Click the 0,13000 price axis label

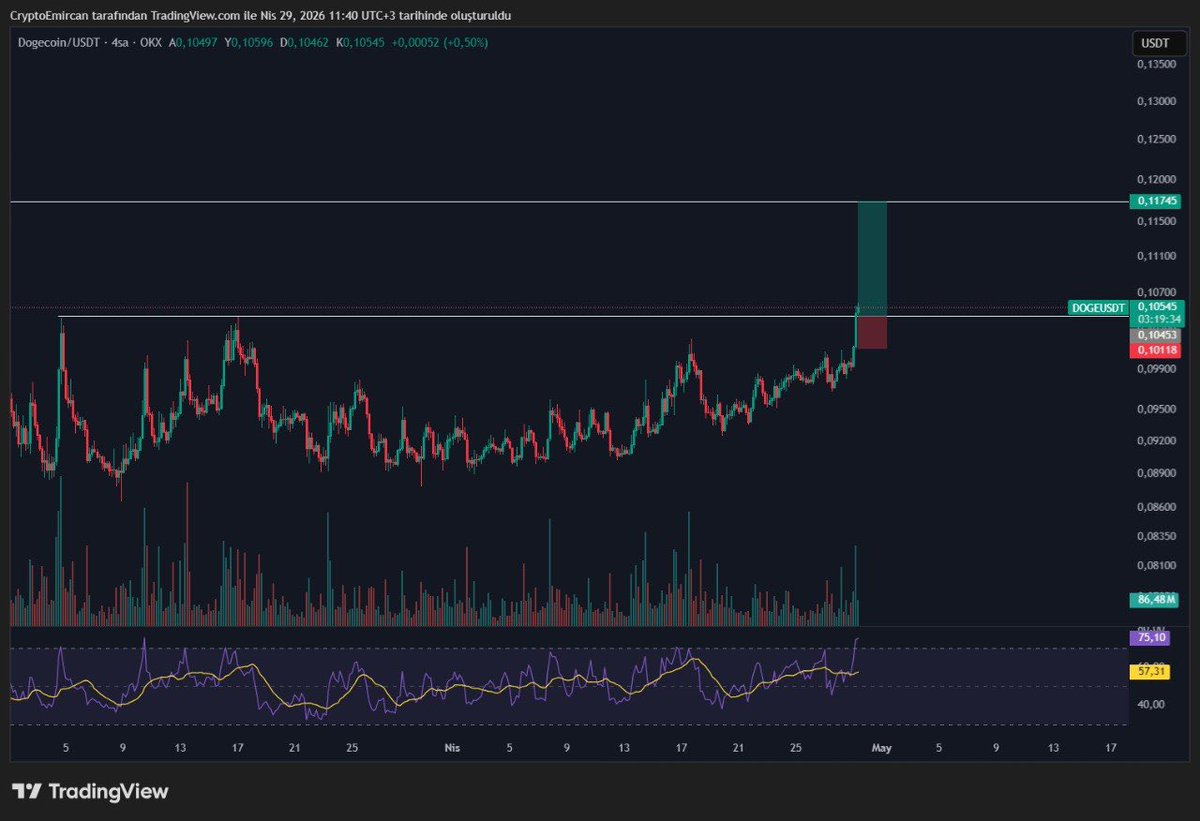(x=1155, y=101)
